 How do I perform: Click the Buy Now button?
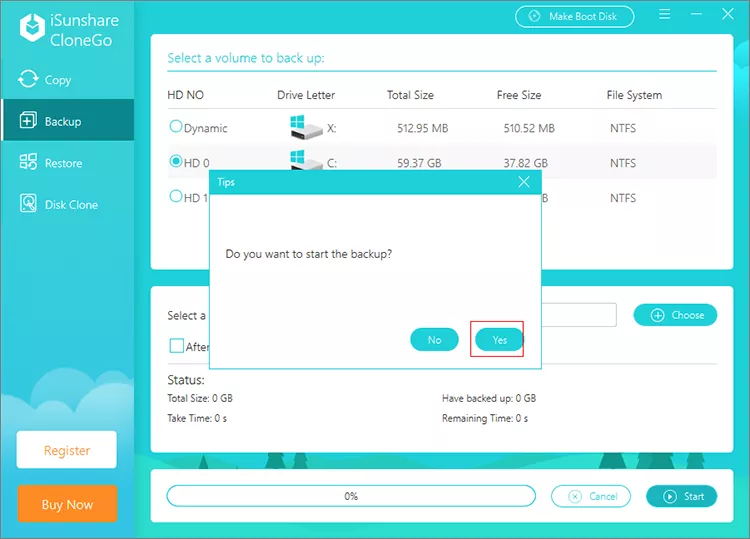click(67, 504)
